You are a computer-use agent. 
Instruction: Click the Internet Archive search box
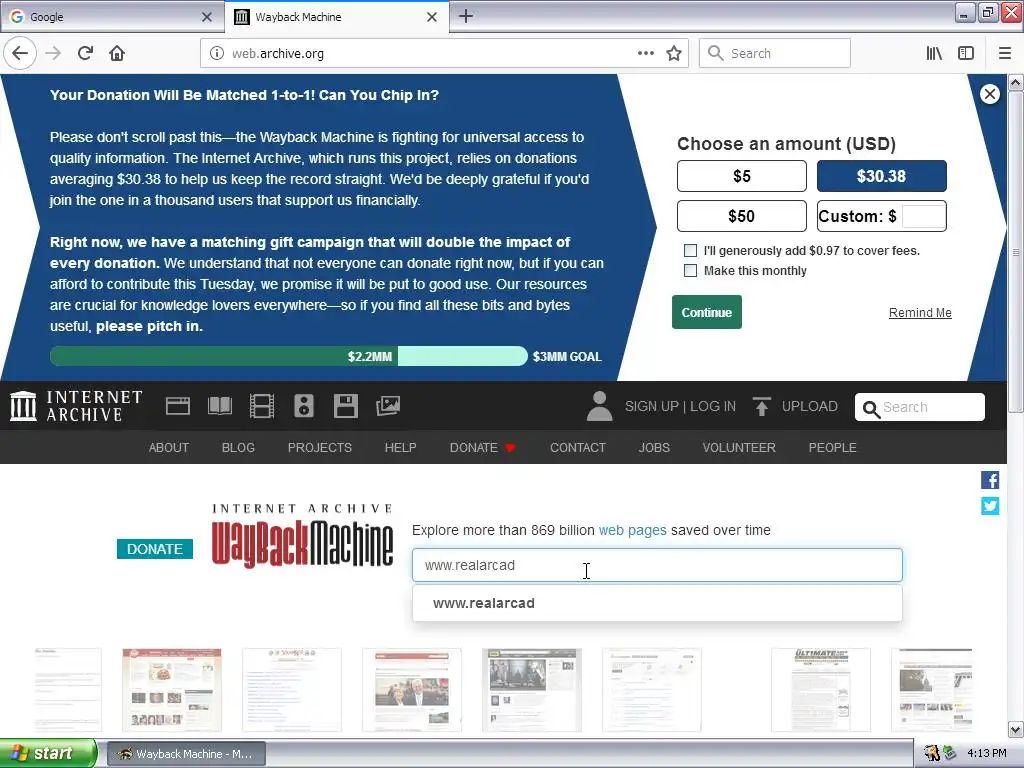(x=920, y=408)
